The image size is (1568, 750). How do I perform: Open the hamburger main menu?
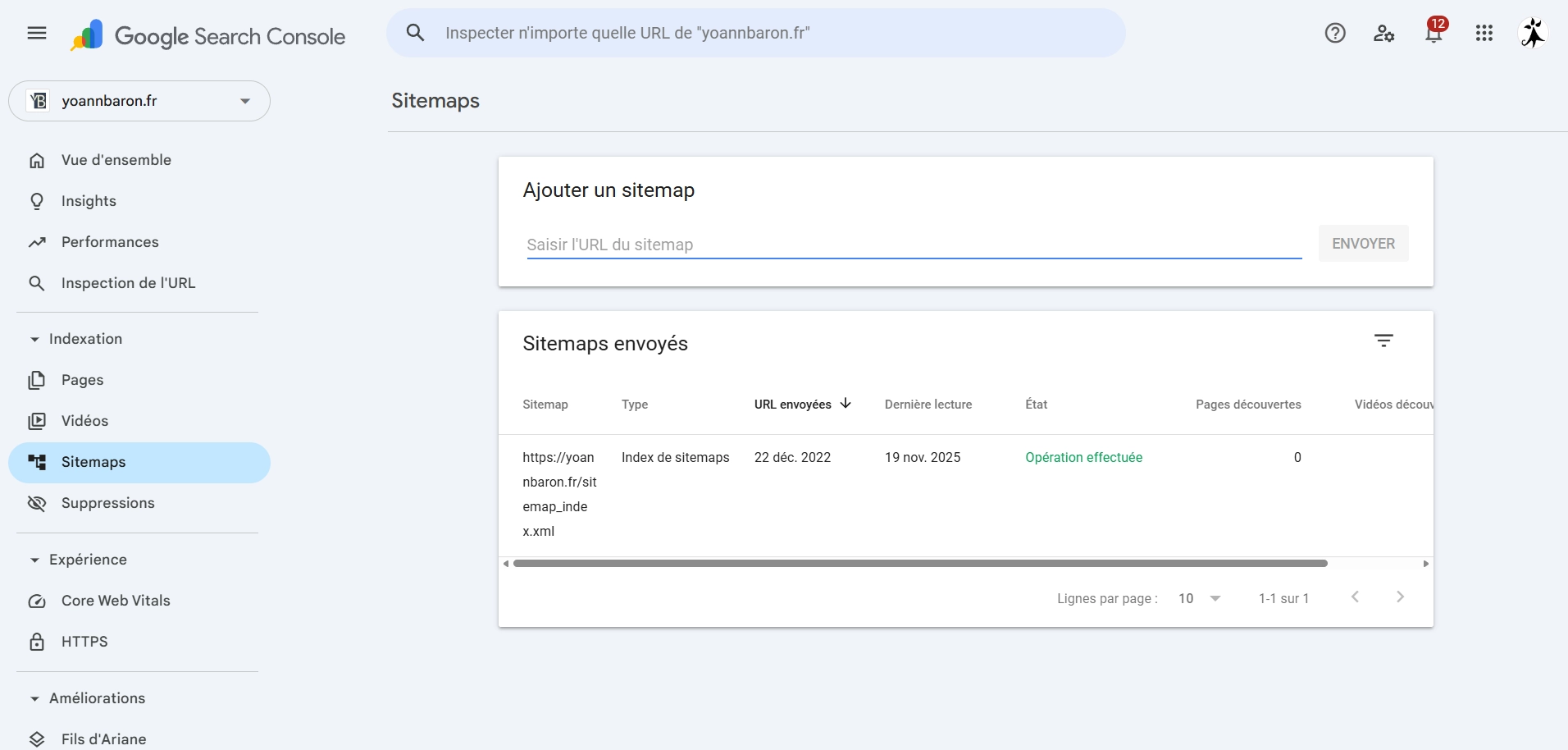tap(37, 33)
